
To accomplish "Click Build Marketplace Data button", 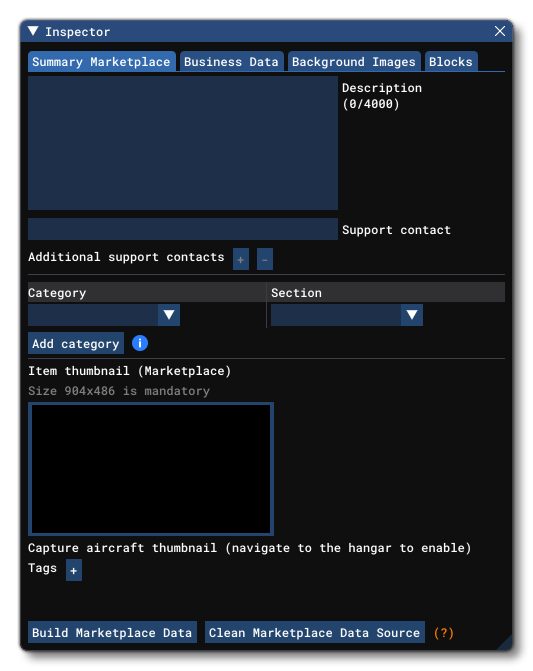I will [x=112, y=632].
